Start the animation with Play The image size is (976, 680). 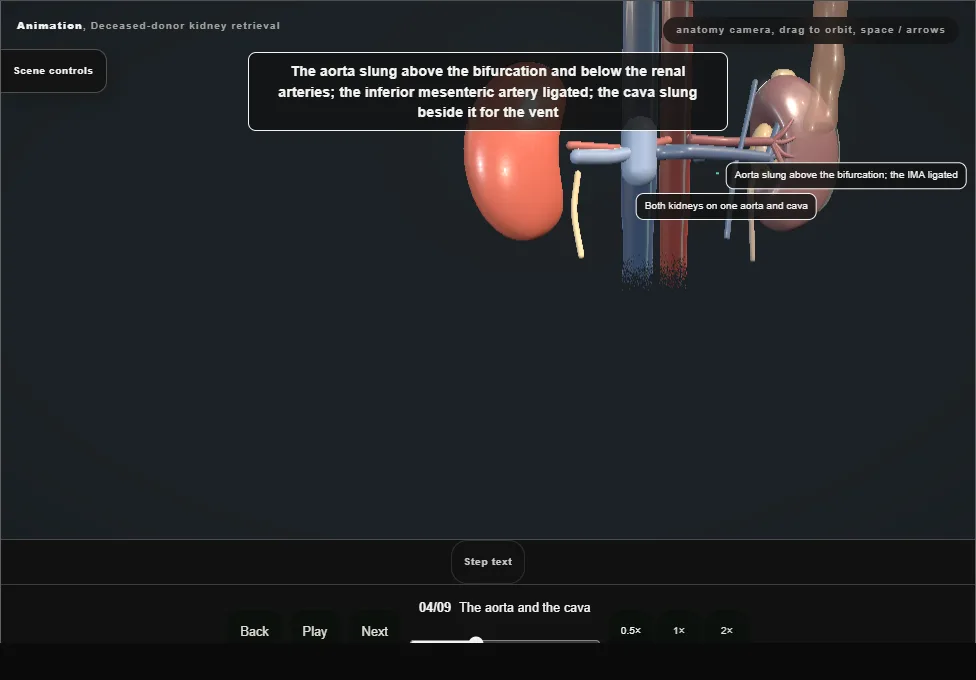pos(314,631)
